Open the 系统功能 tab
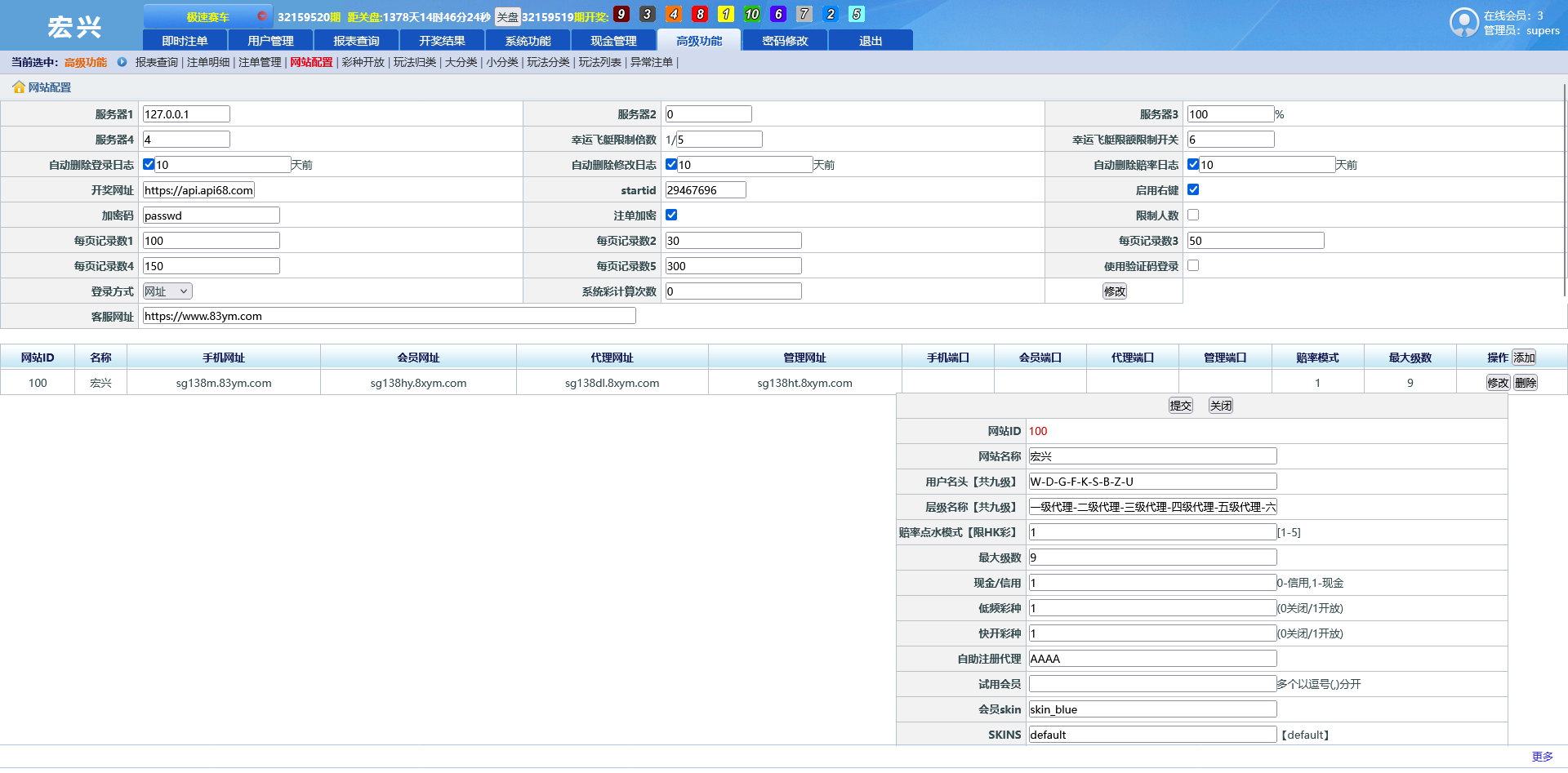The image size is (1568, 773). [x=528, y=41]
